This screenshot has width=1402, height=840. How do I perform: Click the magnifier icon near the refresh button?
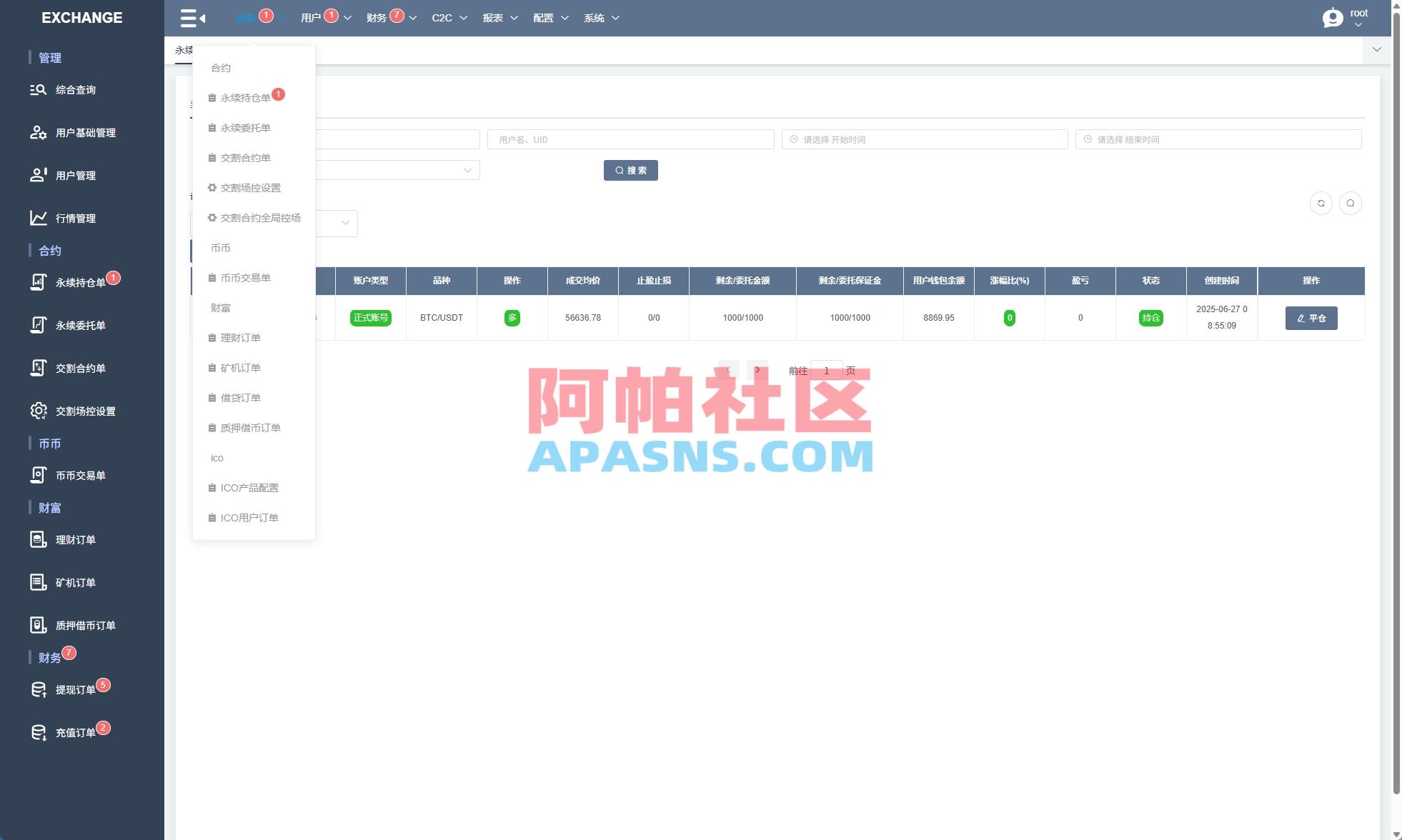click(1350, 203)
